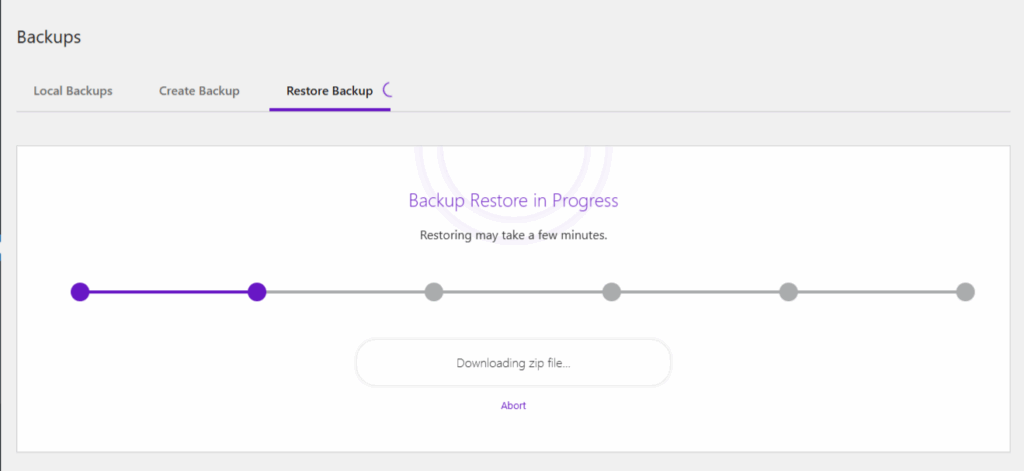
Task: Select the Restore Backup tab
Action: pyautogui.click(x=329, y=91)
